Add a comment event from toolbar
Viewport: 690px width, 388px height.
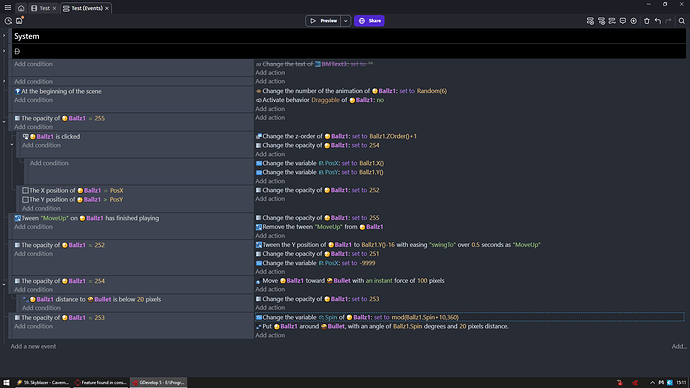click(x=623, y=21)
